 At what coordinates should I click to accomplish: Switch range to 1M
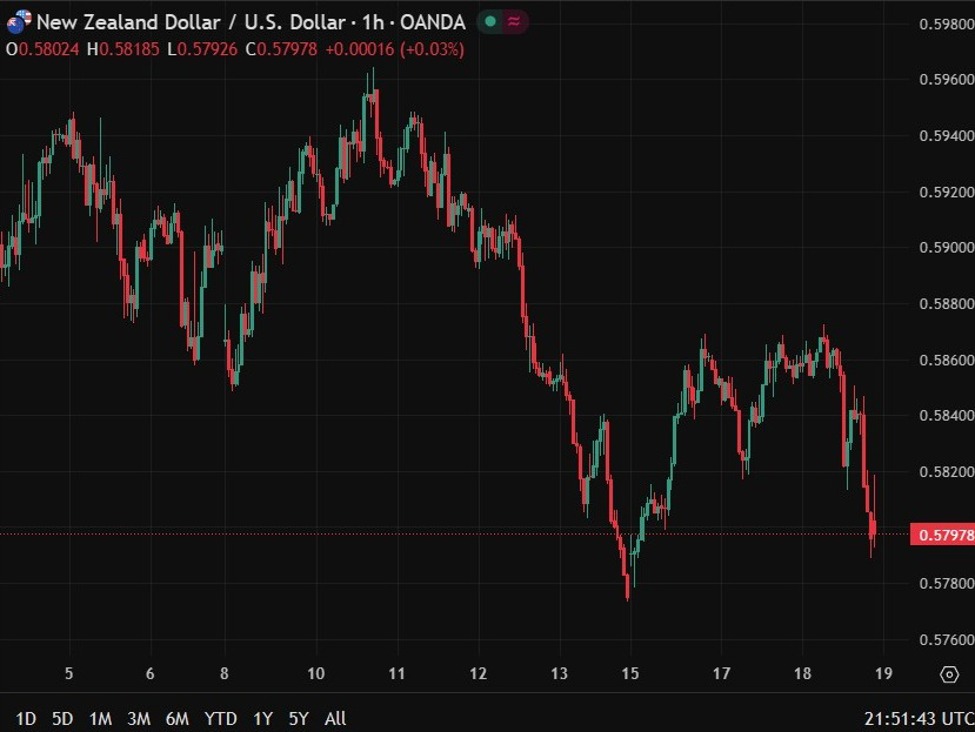coord(100,718)
